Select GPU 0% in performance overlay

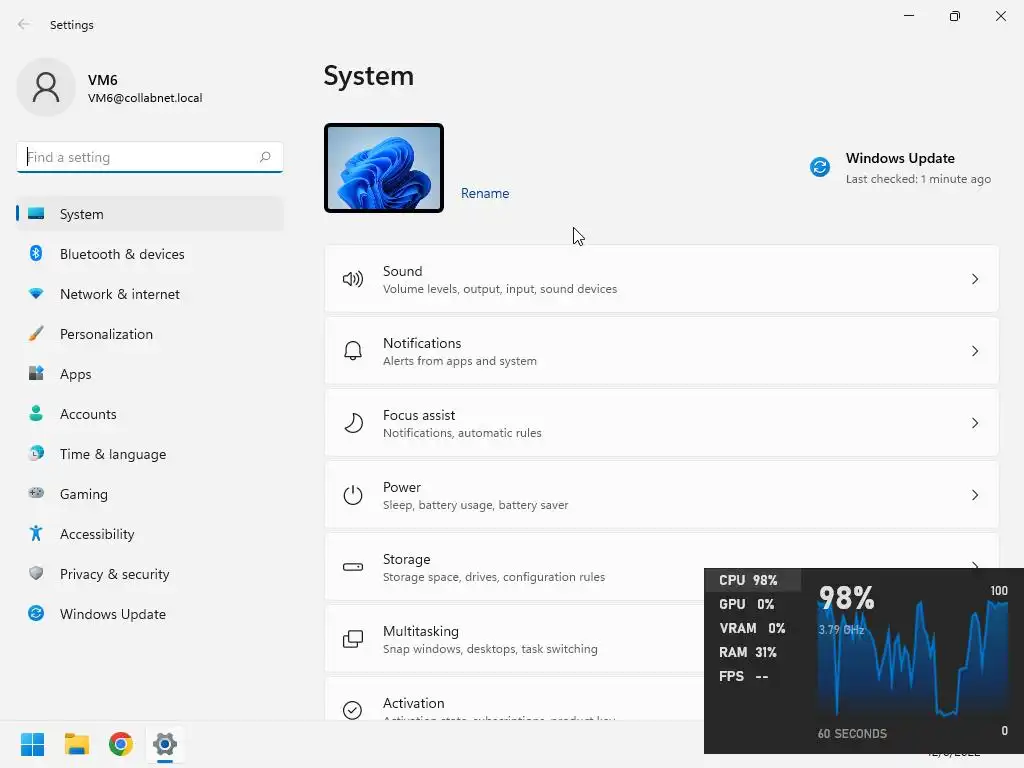(x=753, y=604)
